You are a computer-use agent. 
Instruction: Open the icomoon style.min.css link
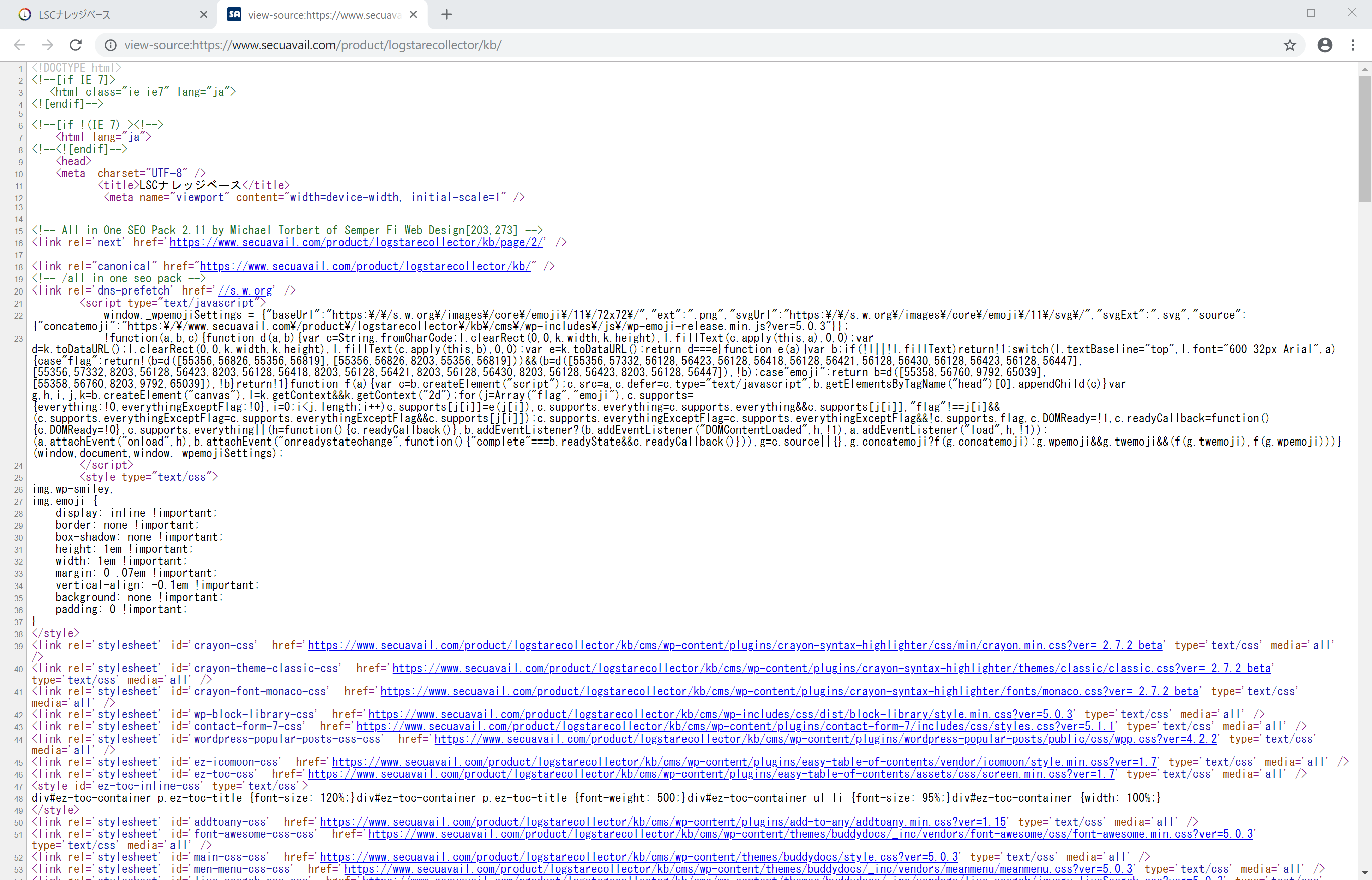point(744,762)
